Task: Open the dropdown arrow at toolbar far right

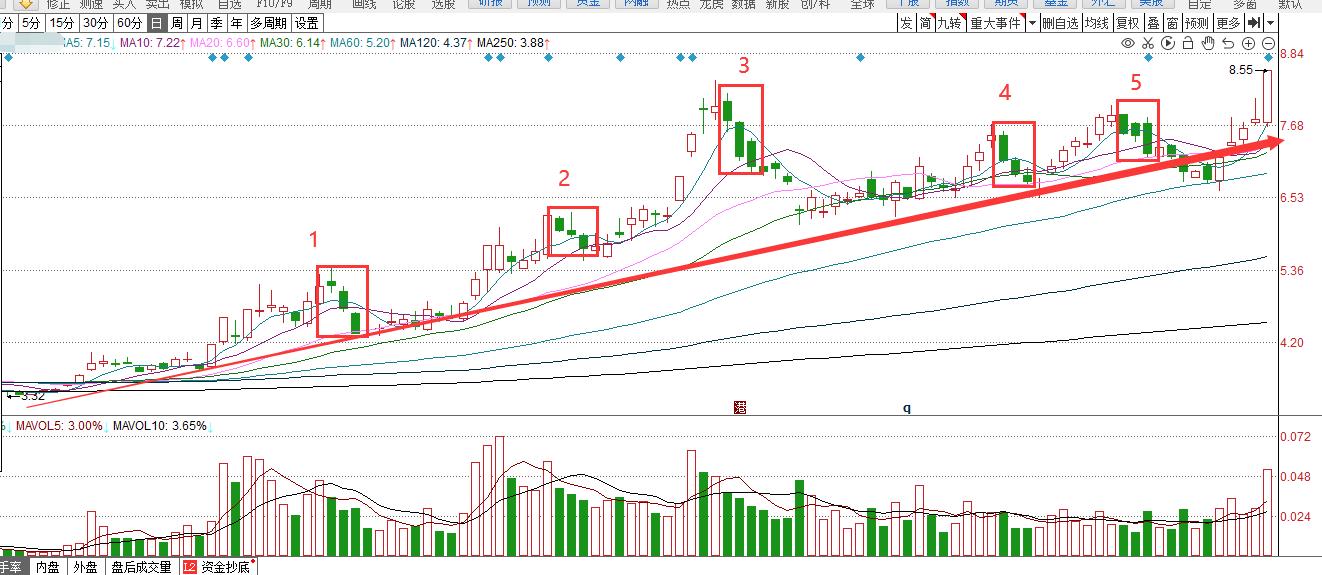Action: 1270,23
